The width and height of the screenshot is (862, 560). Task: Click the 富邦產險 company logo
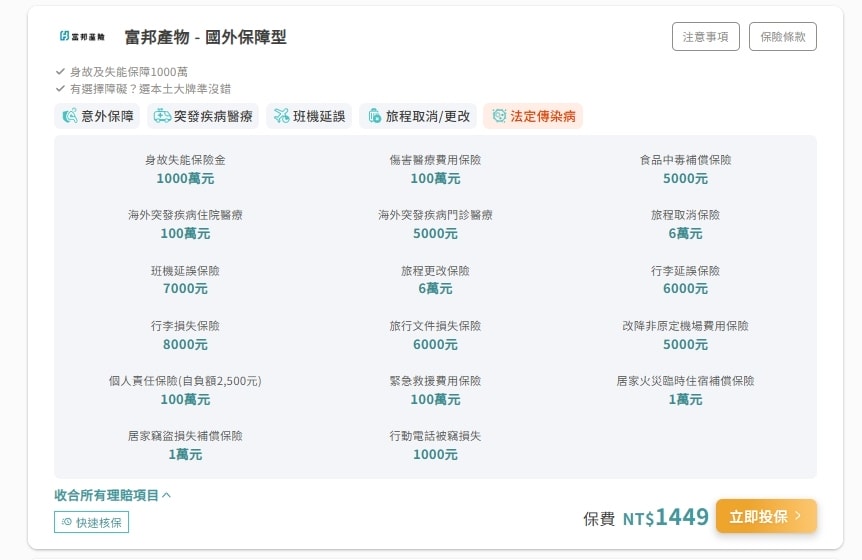(82, 36)
